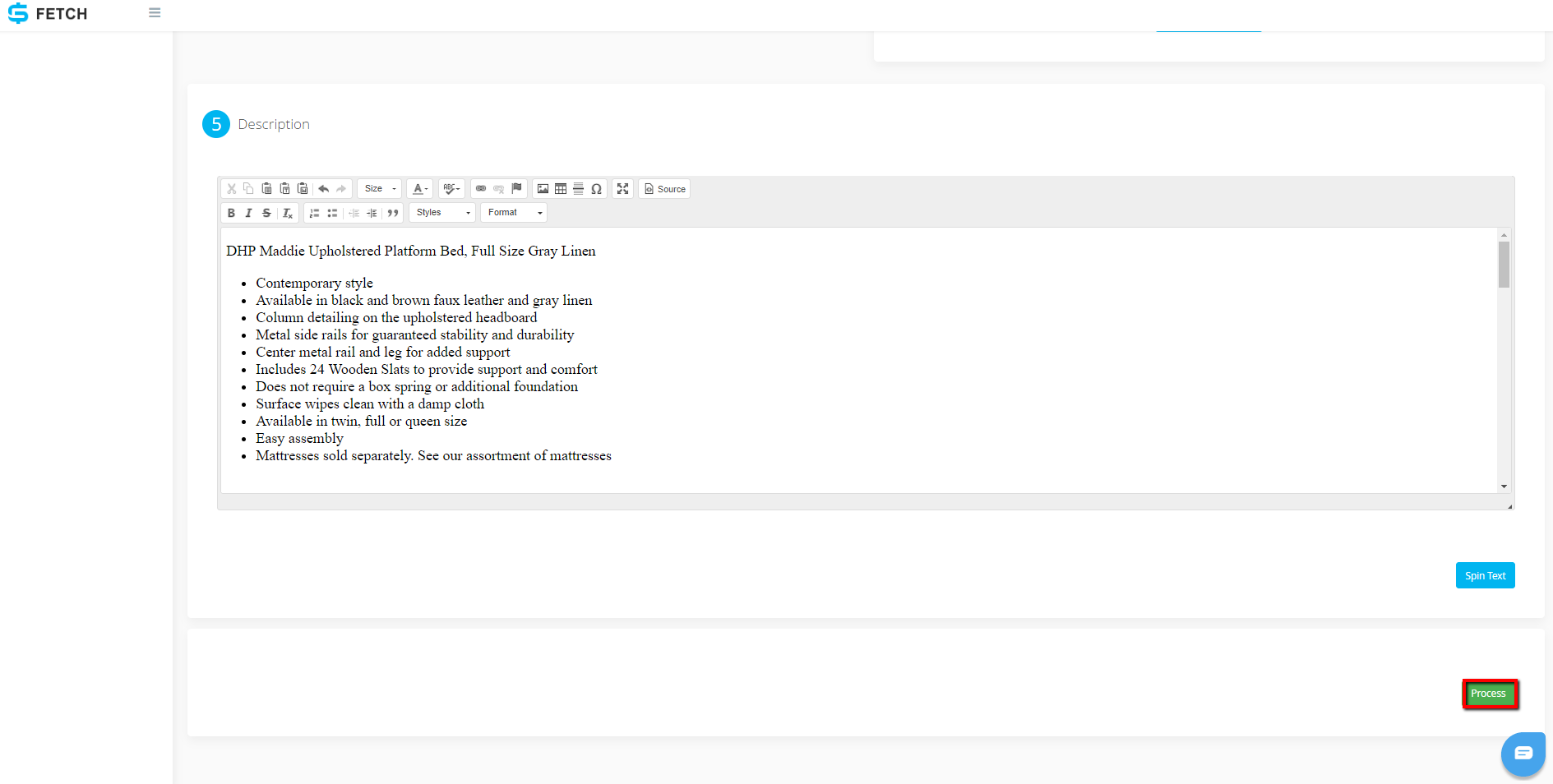Click the editor resize handle at corner
This screenshot has width=1553, height=784.
(1509, 506)
